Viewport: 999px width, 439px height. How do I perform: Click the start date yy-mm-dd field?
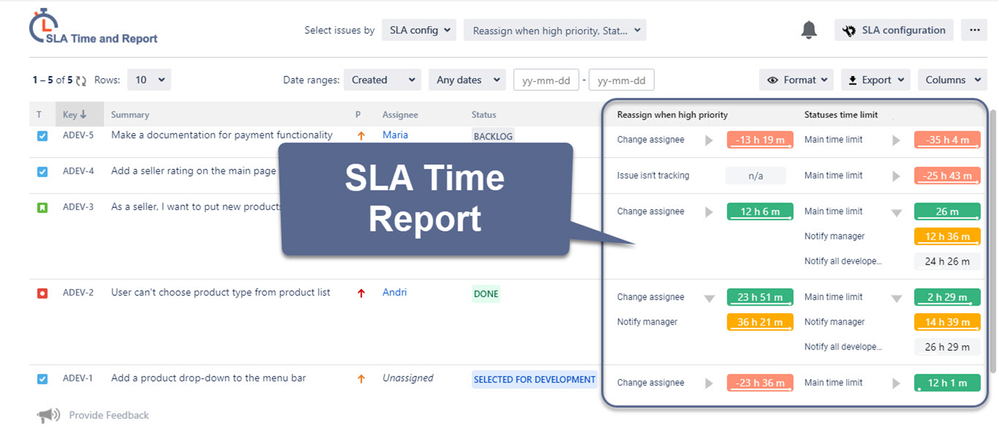click(546, 80)
